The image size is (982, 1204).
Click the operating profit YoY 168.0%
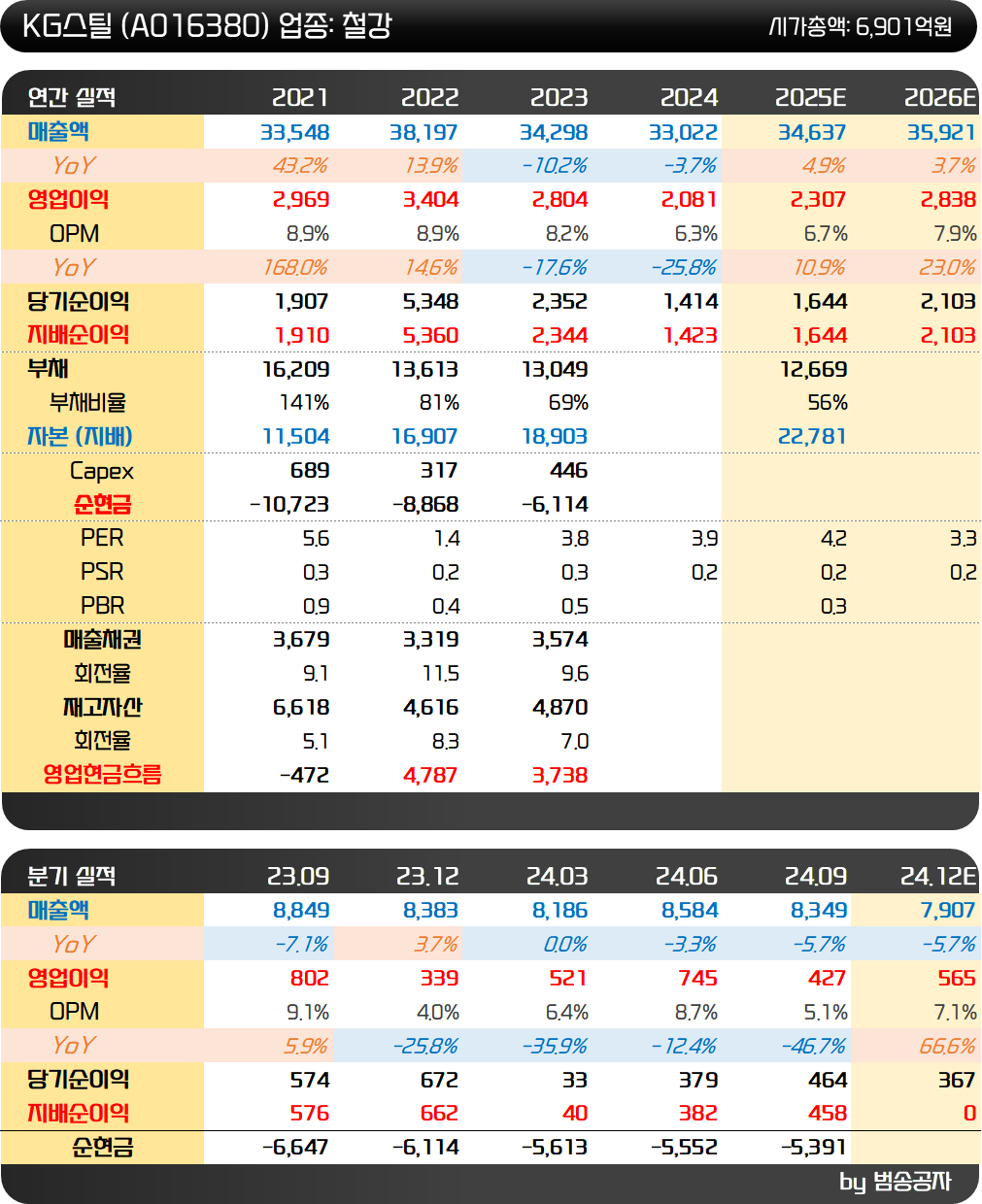pyautogui.click(x=296, y=267)
